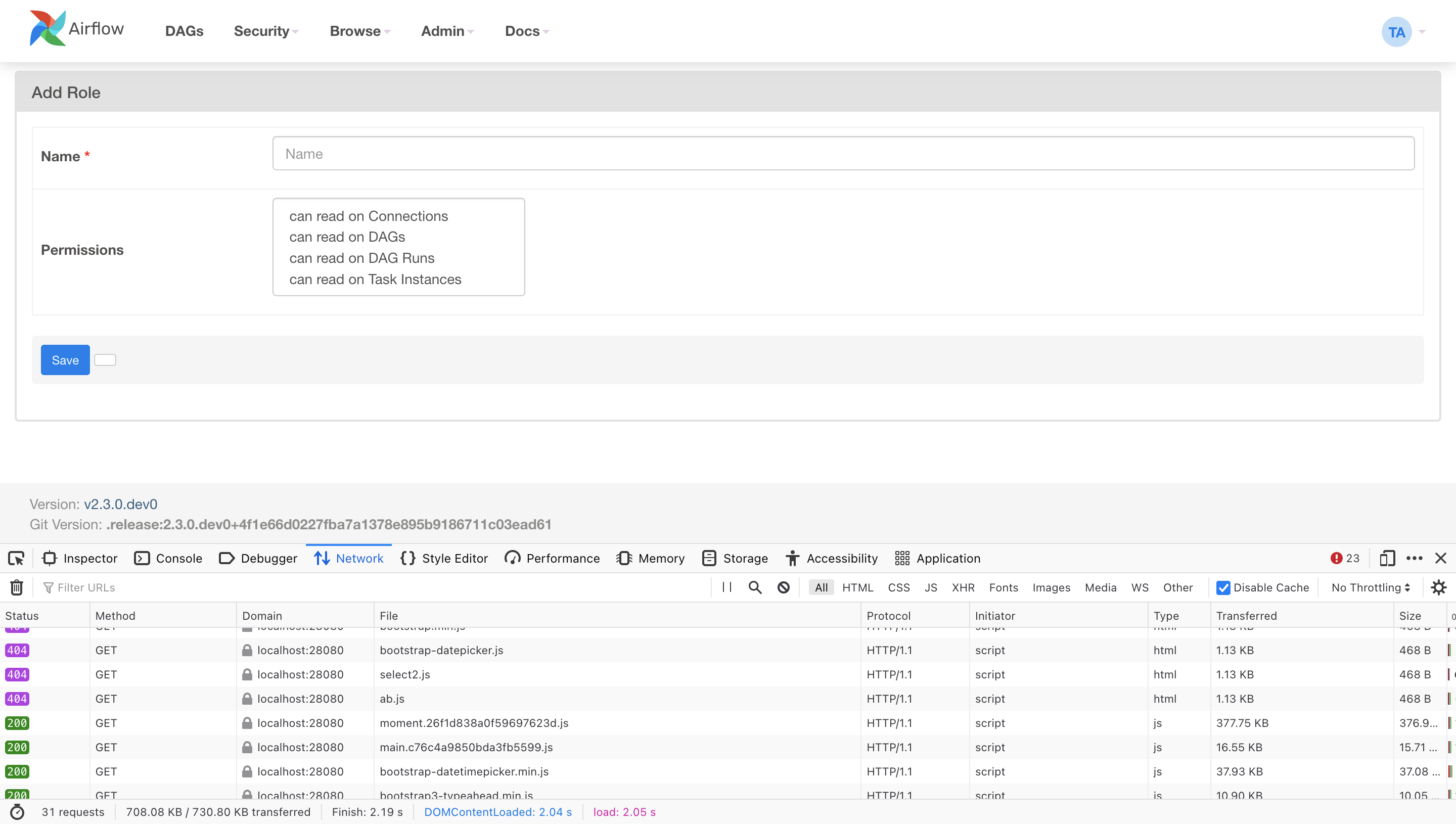
Task: Activate the element picker tool
Action: [16, 558]
